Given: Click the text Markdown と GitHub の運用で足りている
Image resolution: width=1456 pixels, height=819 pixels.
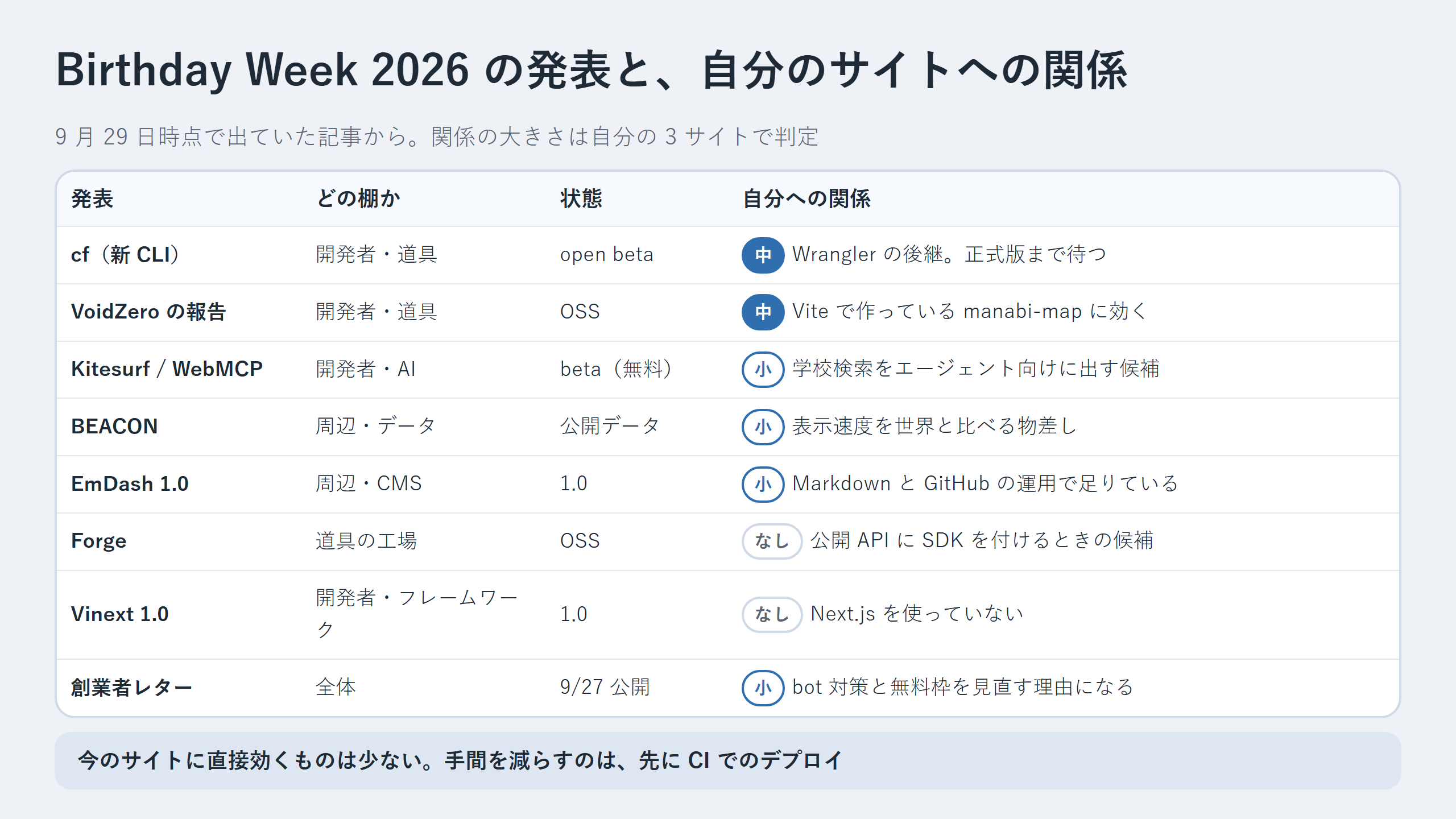Looking at the screenshot, I should click(x=985, y=484).
